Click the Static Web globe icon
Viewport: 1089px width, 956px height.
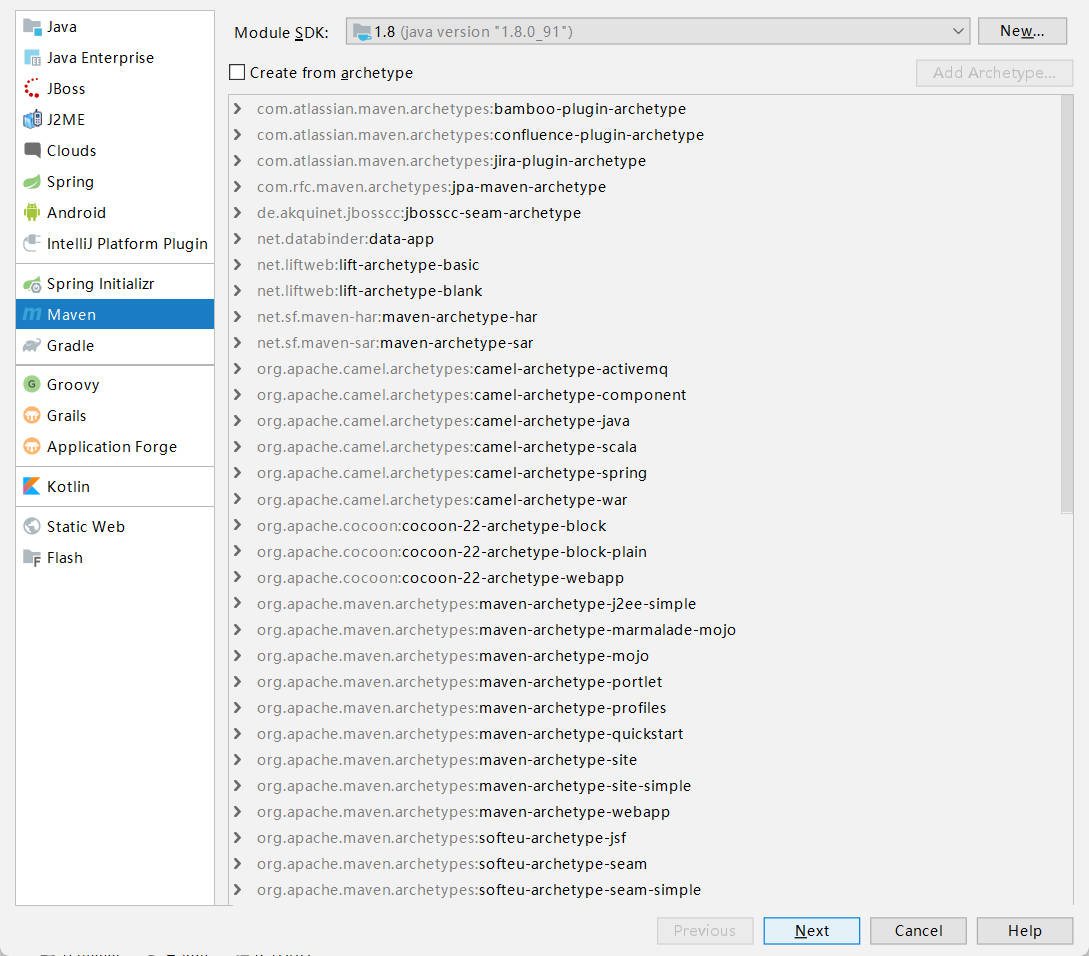point(32,527)
